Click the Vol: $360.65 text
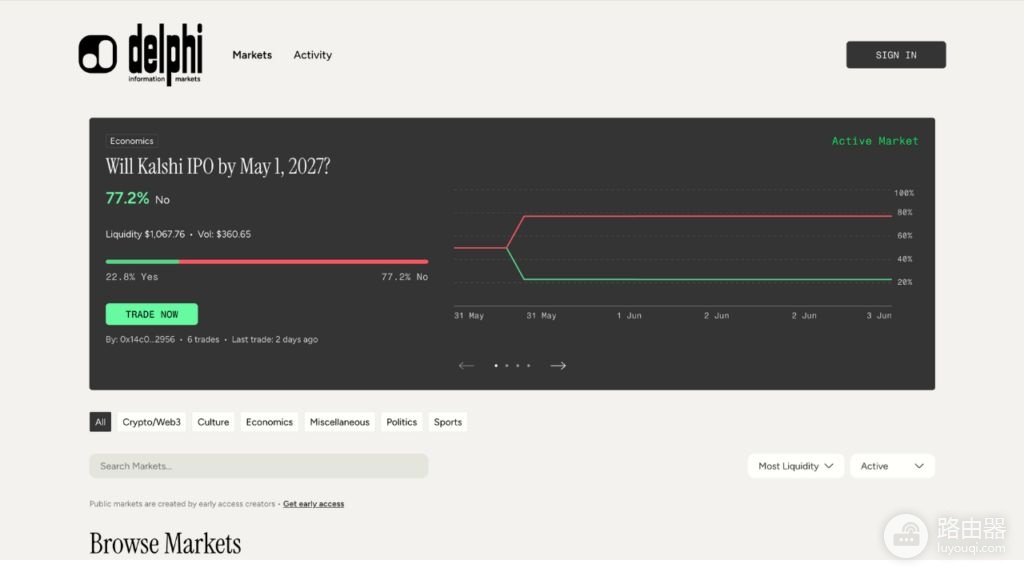1024x576 pixels. (x=224, y=234)
